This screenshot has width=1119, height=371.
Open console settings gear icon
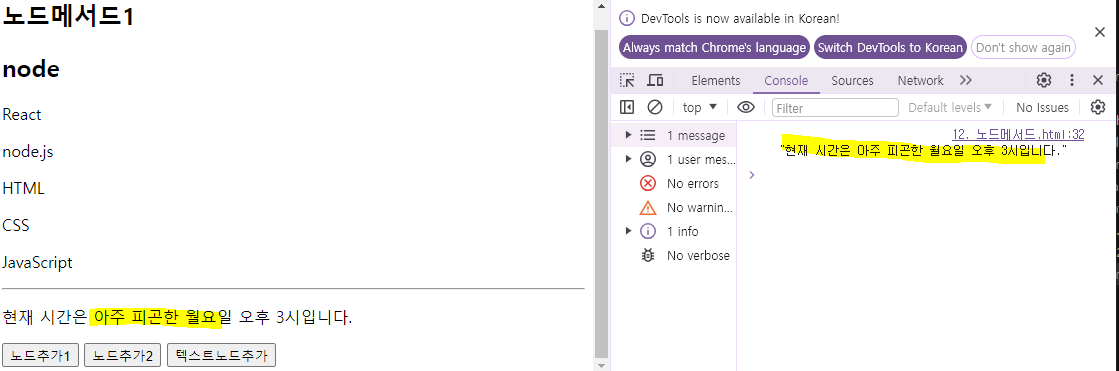click(1098, 107)
